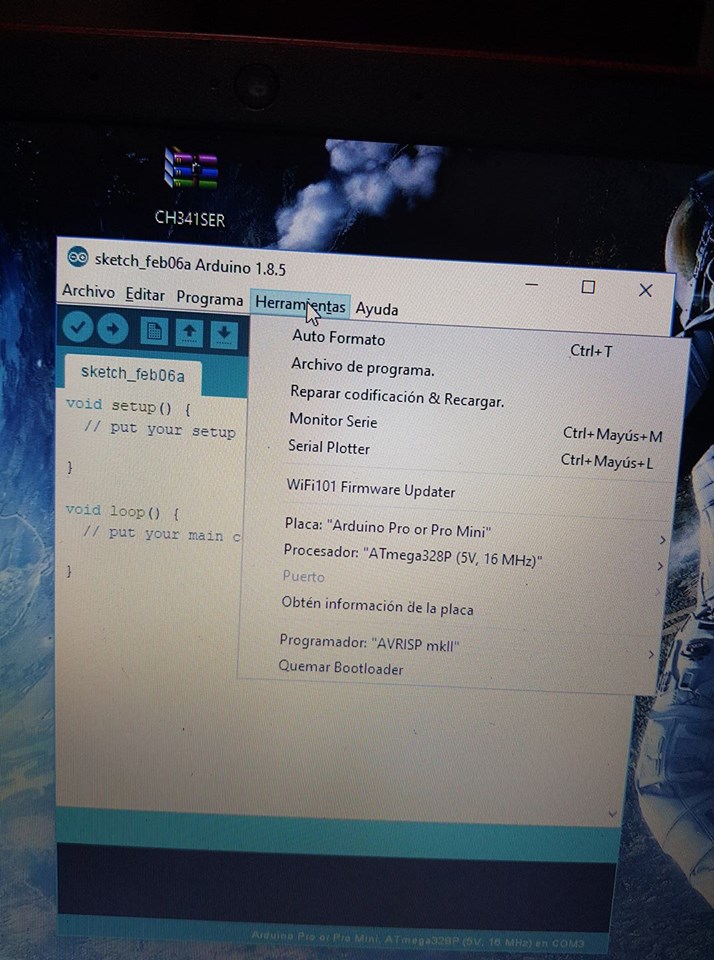Maximize the Arduino window
Image resolution: width=714 pixels, height=960 pixels.
(x=588, y=287)
